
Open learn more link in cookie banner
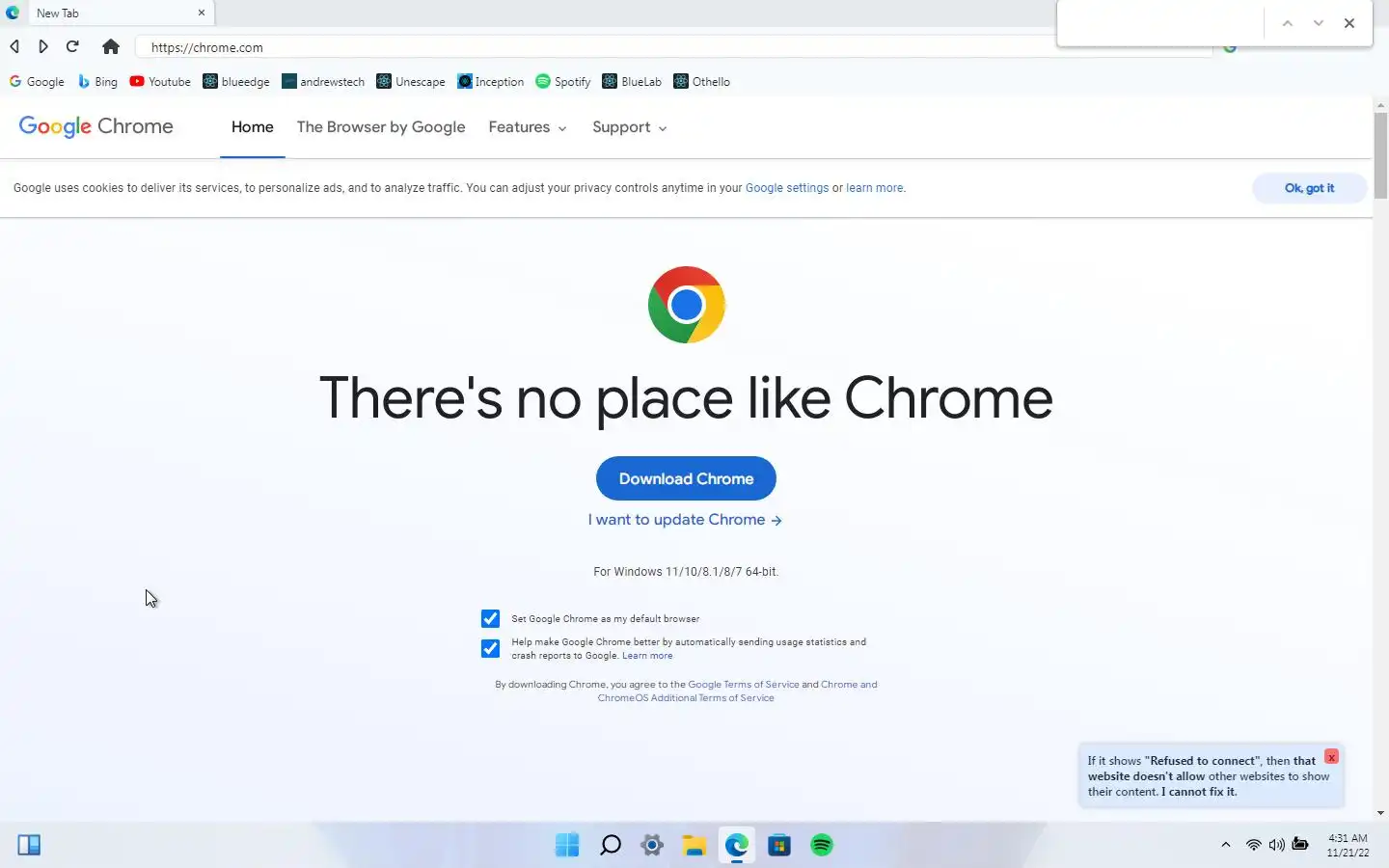click(875, 188)
